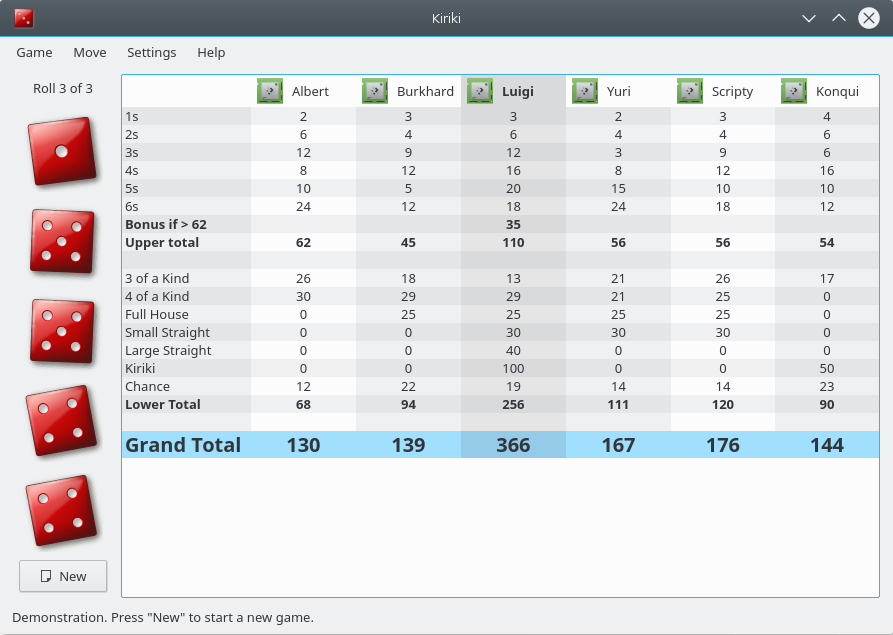
Task: Click Luigi's Large Straight score 40
Action: click(513, 350)
